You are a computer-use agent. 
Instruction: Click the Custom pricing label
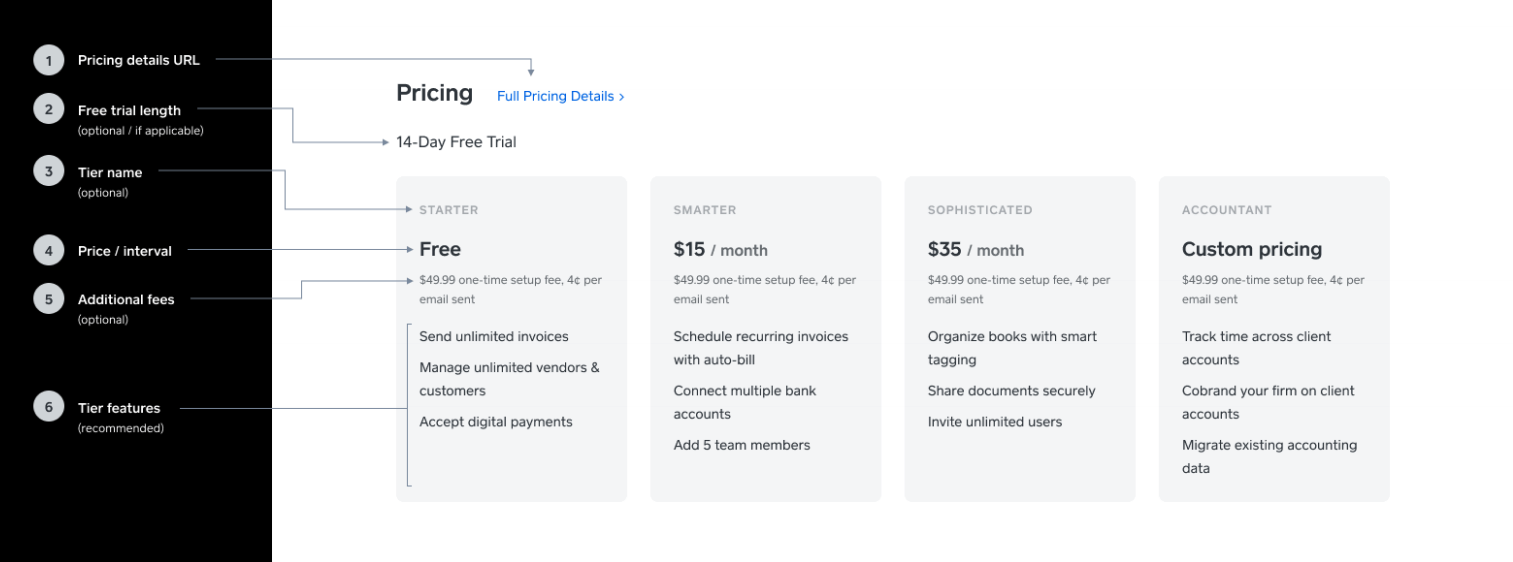1251,250
